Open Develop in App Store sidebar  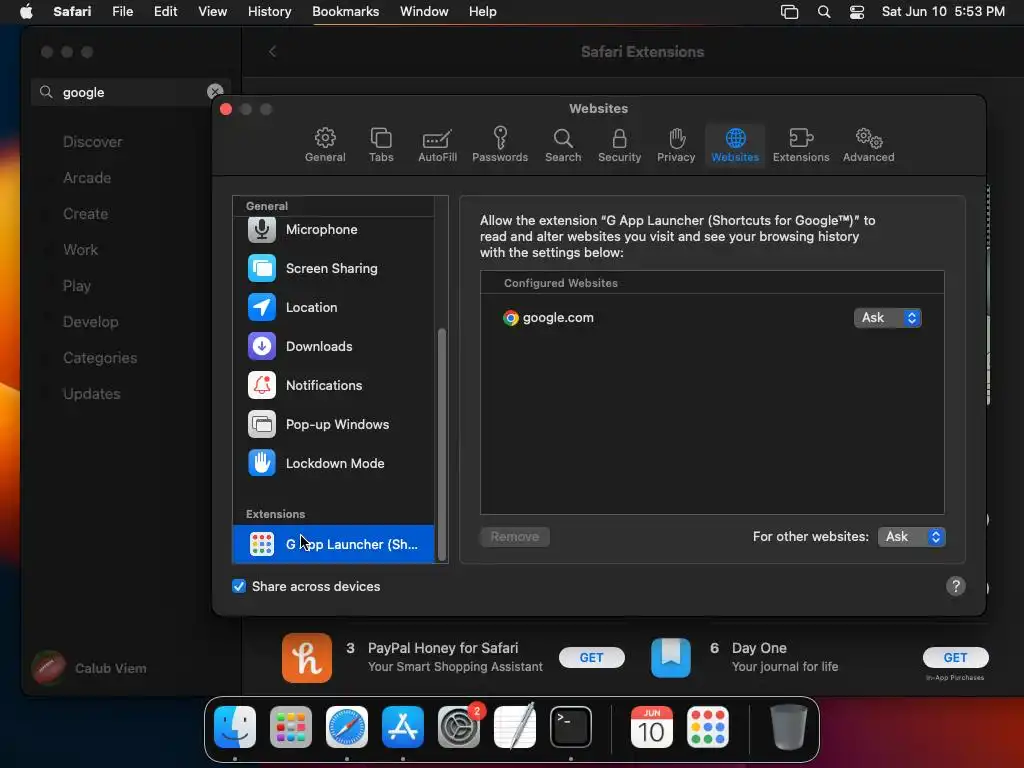(91, 321)
